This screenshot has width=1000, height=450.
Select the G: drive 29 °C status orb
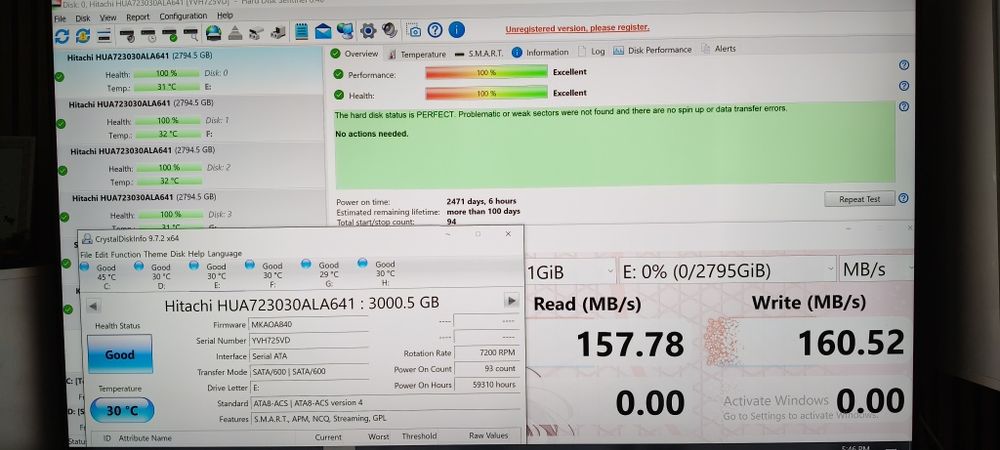pos(306,263)
